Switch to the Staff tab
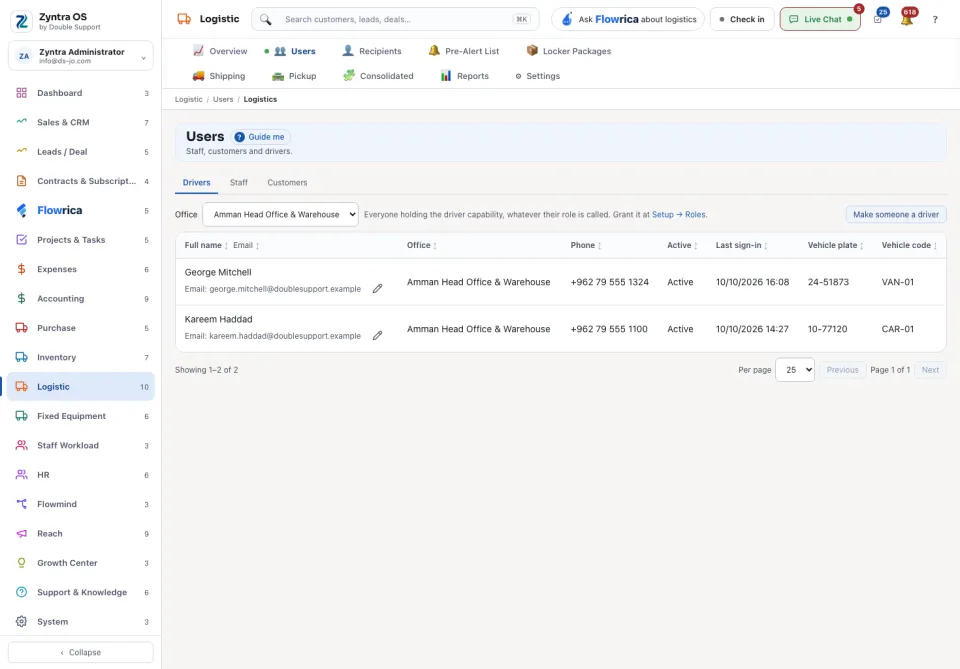This screenshot has width=960, height=669. tap(239, 182)
